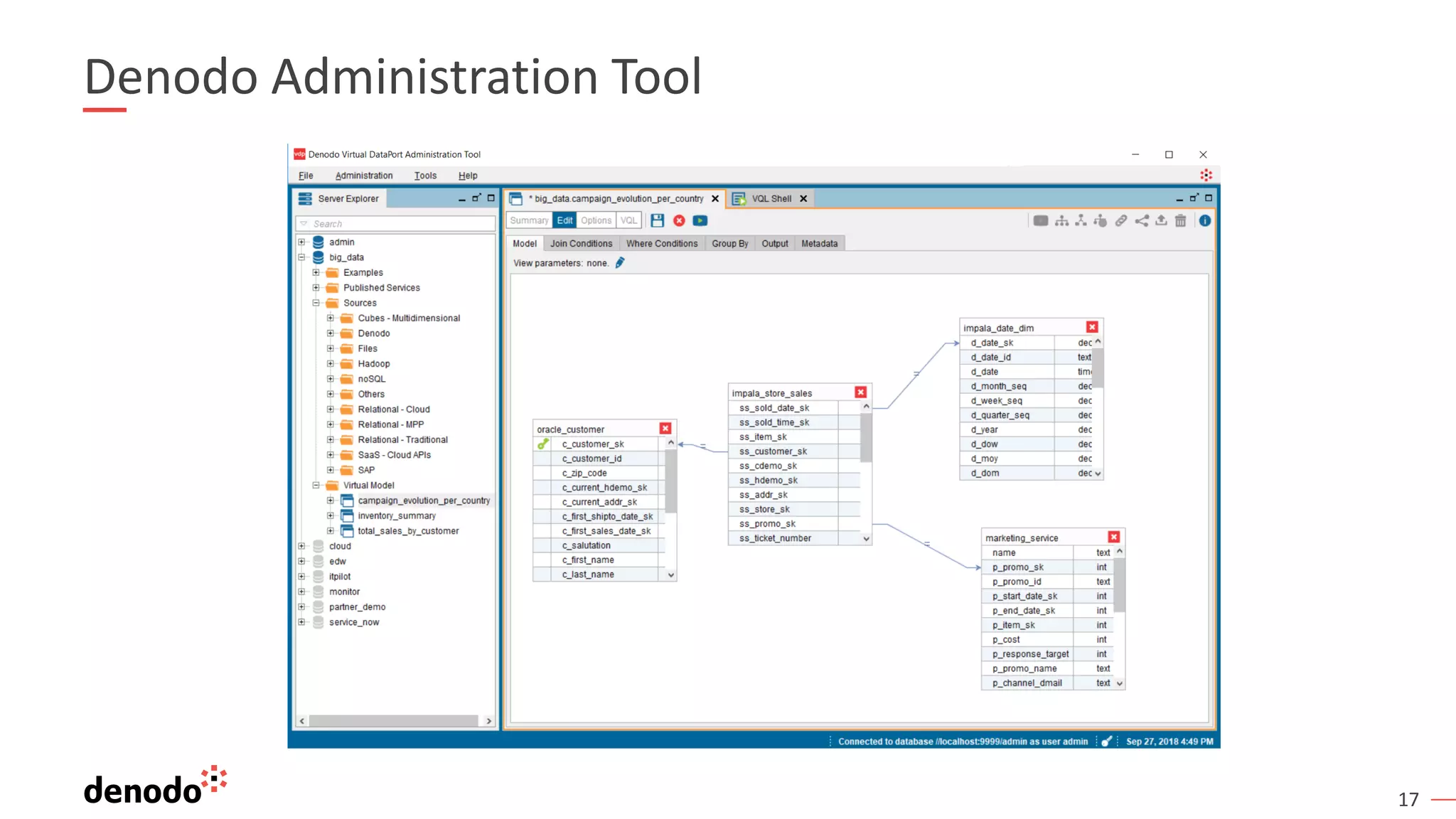The width and height of the screenshot is (1456, 819).
Task: Close the campaign_evolution_per_country tab
Action: (x=715, y=199)
